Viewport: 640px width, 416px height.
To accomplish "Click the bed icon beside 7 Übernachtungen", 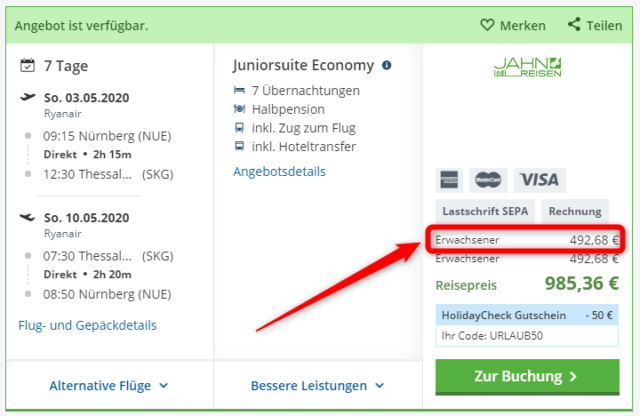I will (239, 90).
